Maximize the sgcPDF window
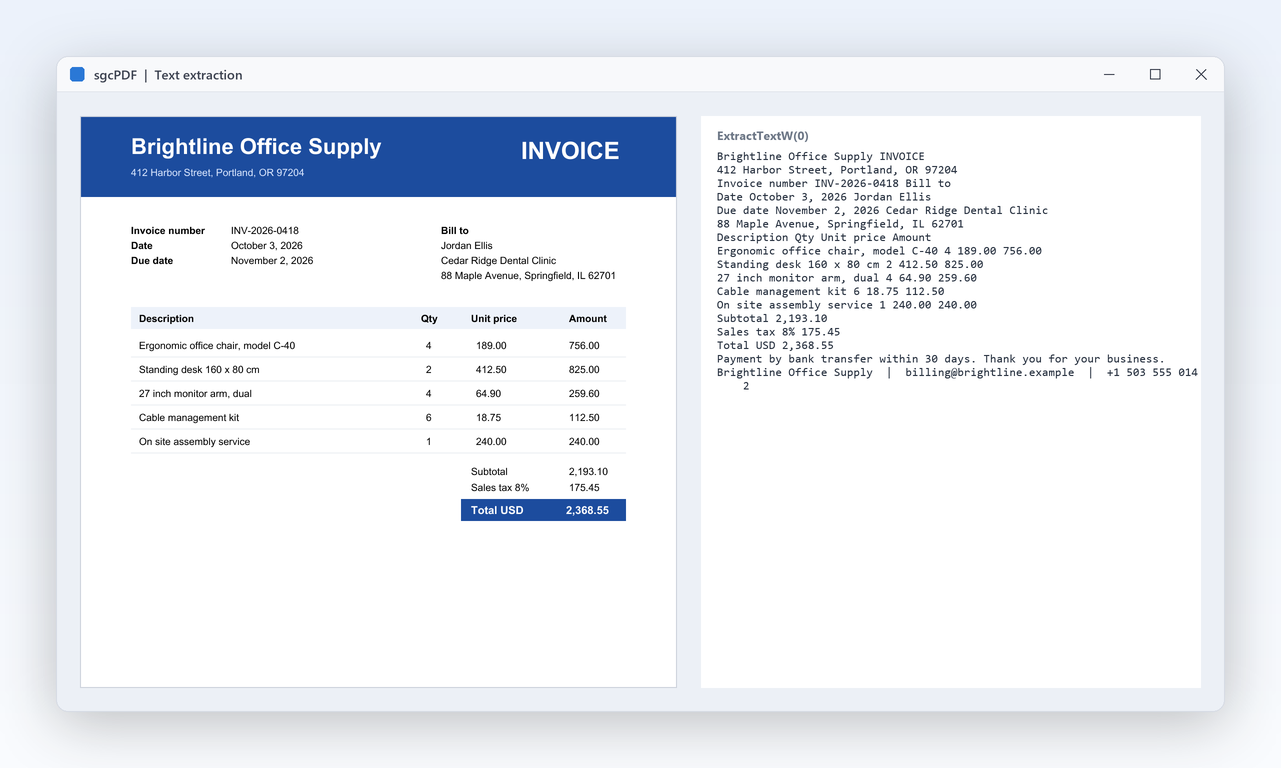Image resolution: width=1281 pixels, height=768 pixels. [1155, 75]
